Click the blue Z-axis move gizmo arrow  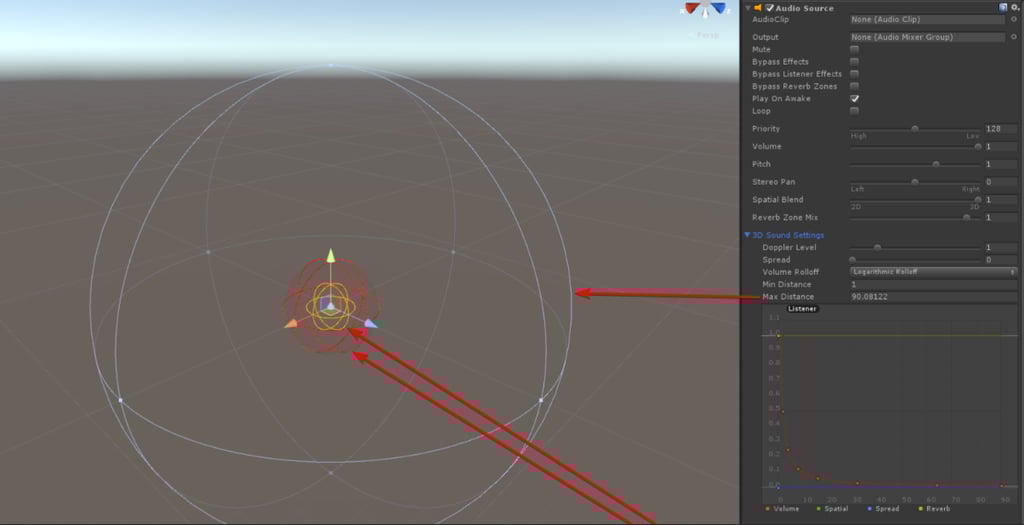click(370, 323)
